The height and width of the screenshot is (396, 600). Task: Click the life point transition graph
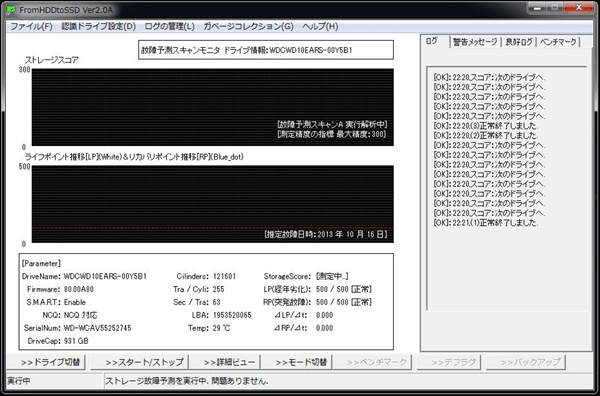pos(212,204)
